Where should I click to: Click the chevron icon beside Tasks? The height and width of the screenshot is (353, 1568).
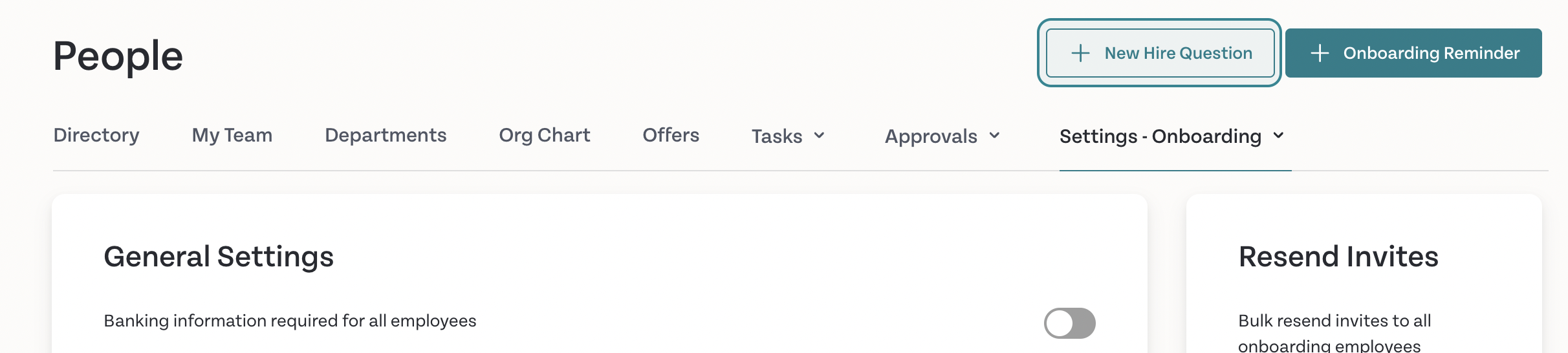(x=819, y=136)
